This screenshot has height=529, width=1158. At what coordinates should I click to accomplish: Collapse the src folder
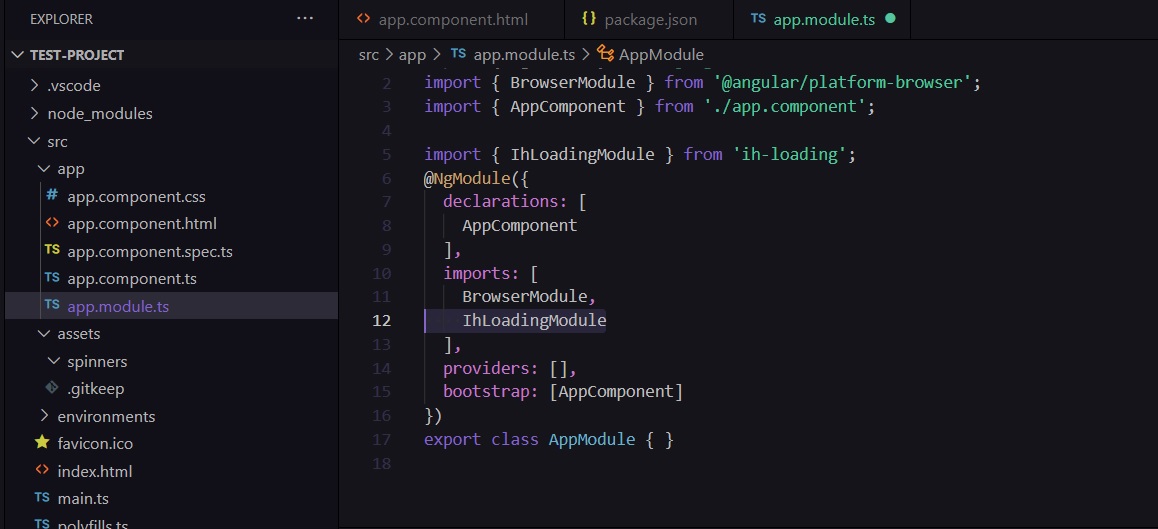point(34,140)
